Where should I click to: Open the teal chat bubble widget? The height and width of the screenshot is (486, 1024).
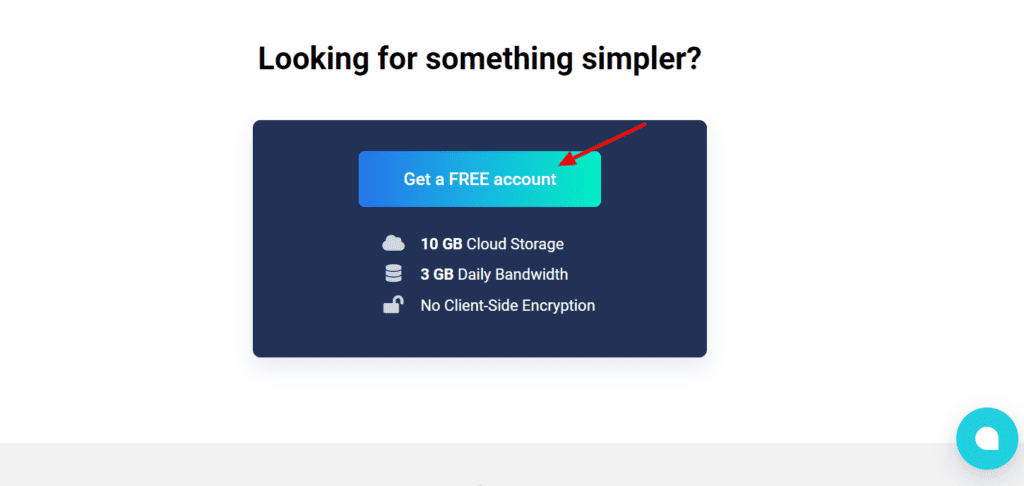pos(987,438)
